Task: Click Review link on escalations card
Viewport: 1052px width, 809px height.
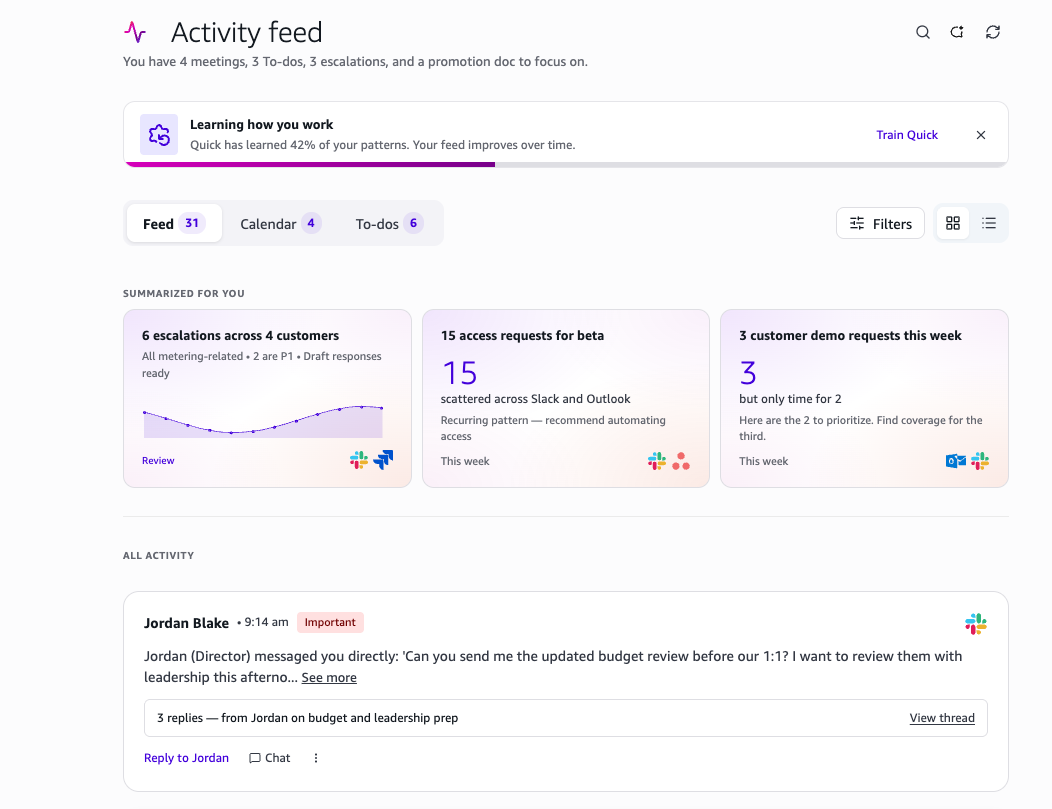Action: 158,461
